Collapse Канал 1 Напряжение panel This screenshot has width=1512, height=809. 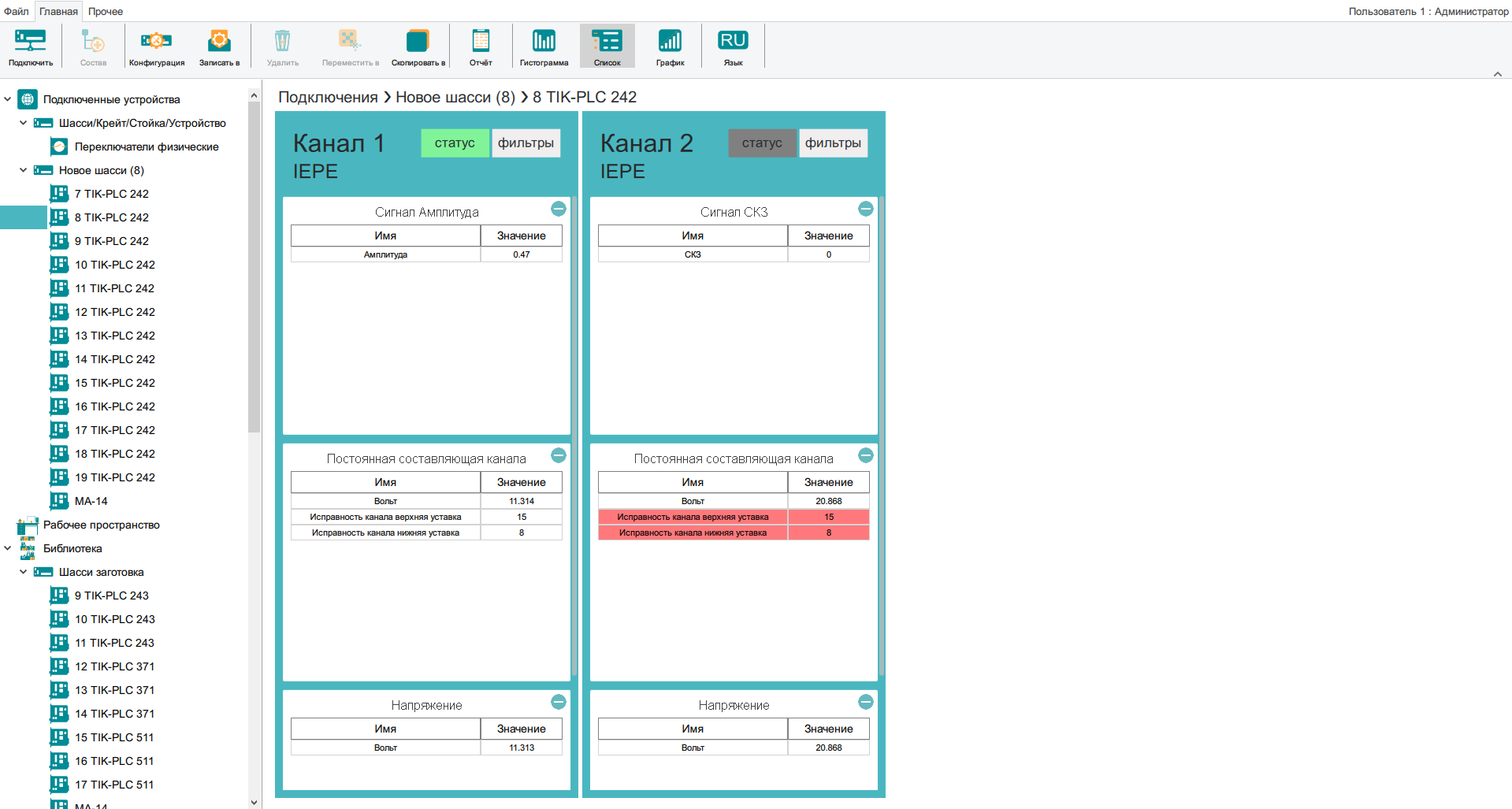[559, 702]
